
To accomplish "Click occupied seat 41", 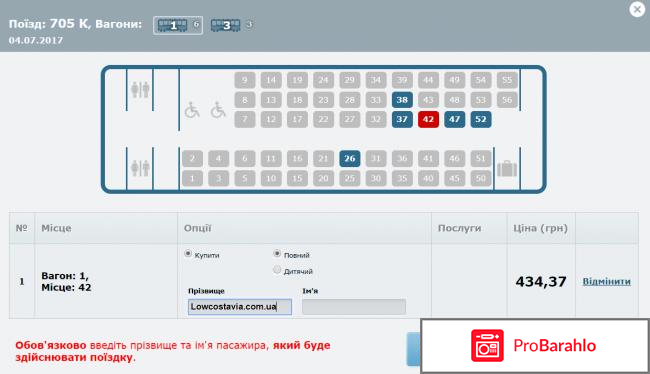I will click(428, 158).
